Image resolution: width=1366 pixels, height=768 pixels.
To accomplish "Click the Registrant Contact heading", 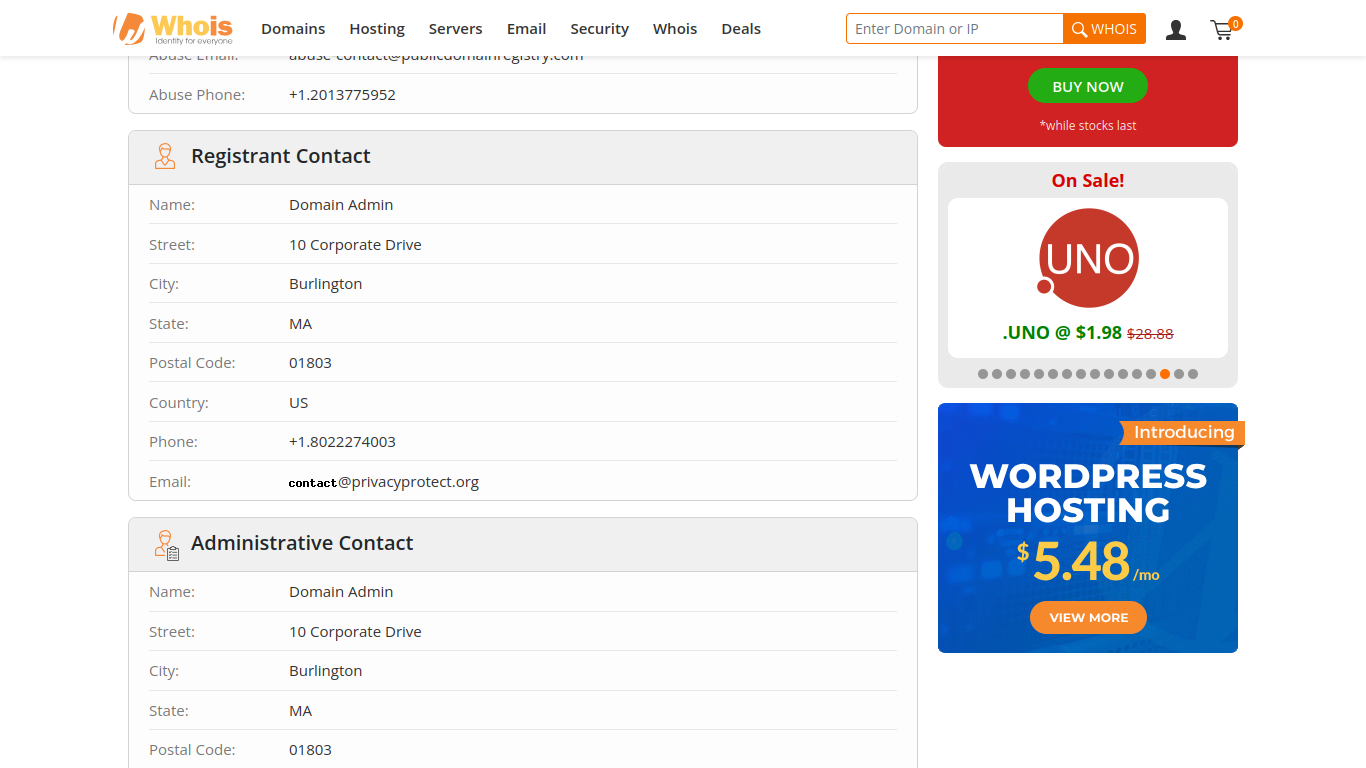I will click(x=281, y=156).
